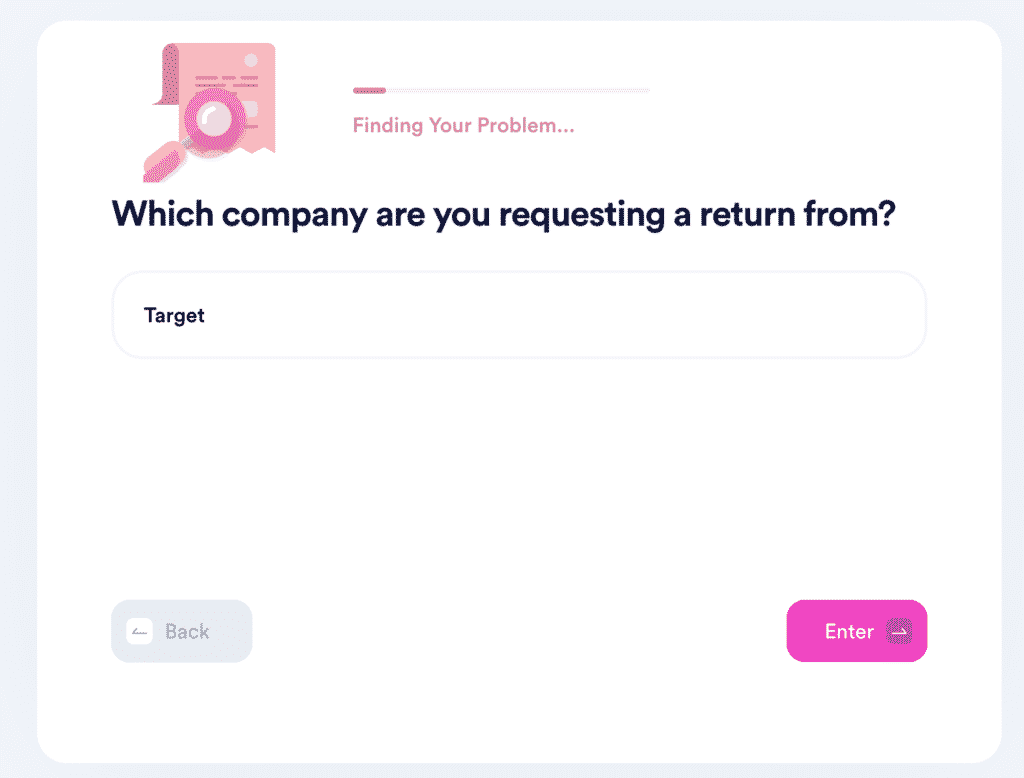
Task: Click the back arrow icon
Action: [140, 631]
